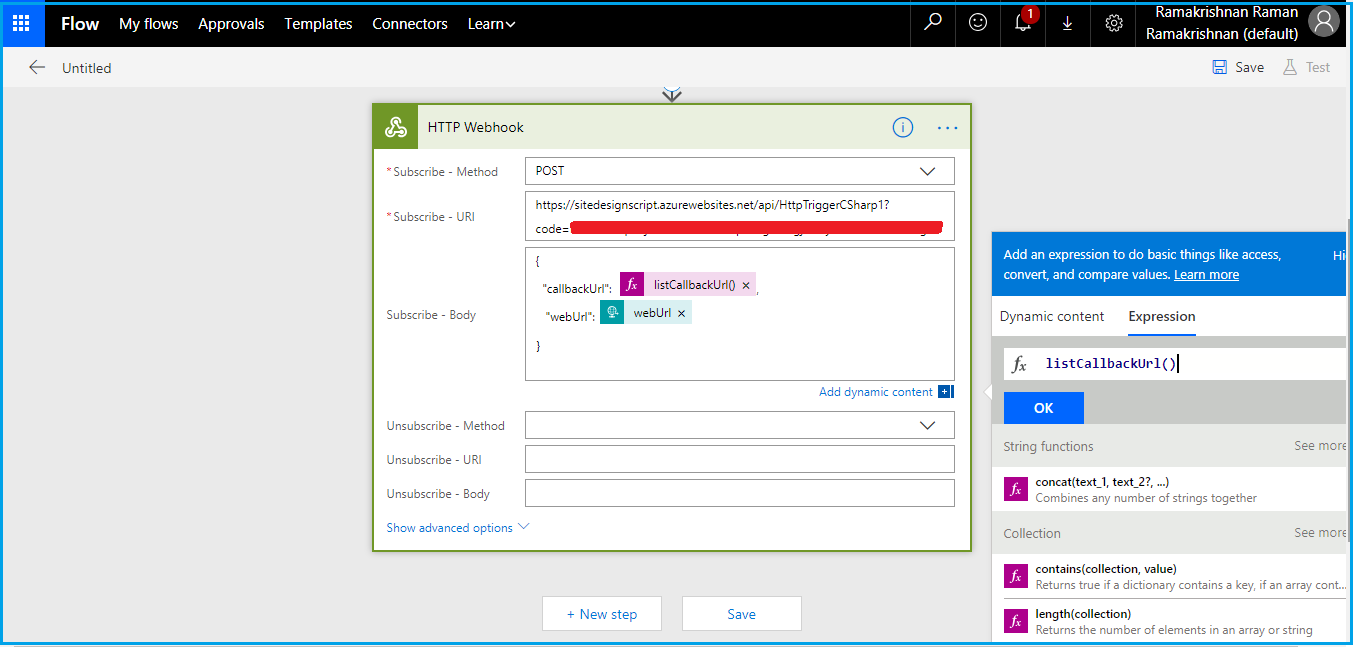The image size is (1353, 647).
Task: Click the download arrow icon
Action: 1068,23
